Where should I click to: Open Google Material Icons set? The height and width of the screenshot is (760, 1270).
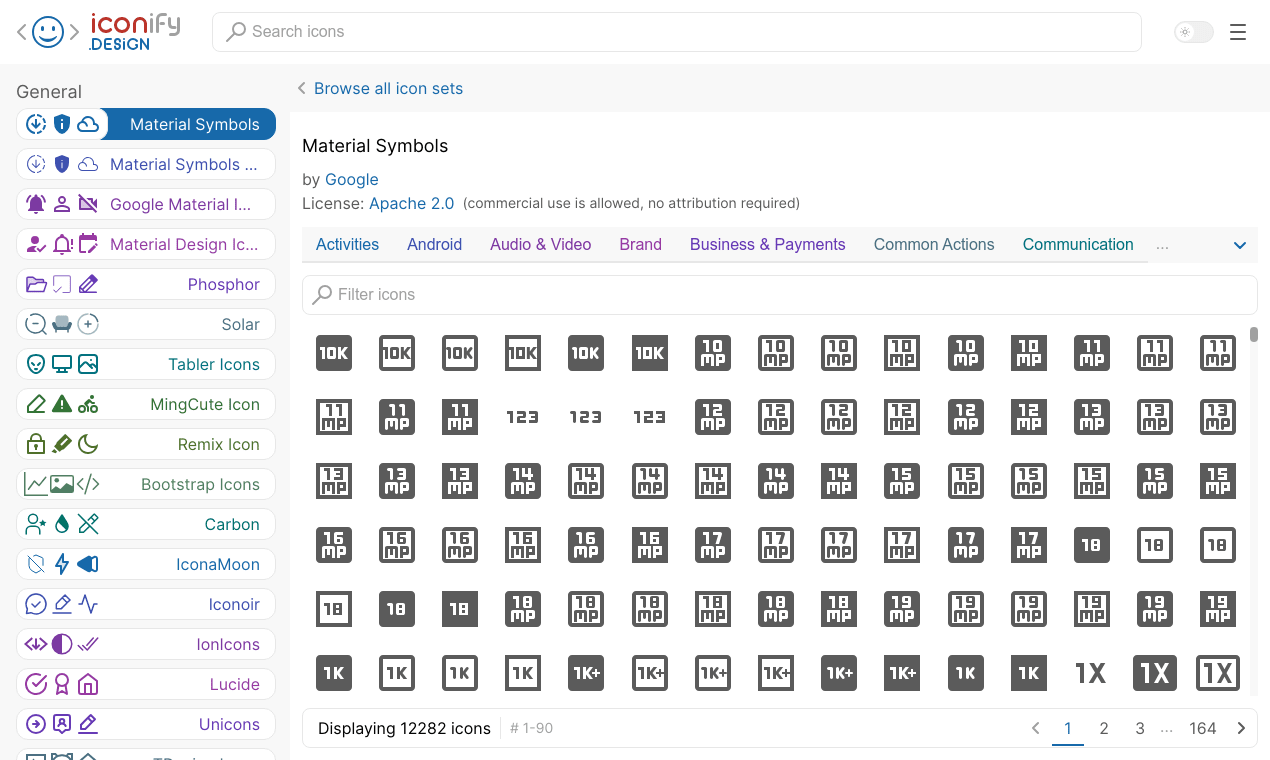click(x=146, y=204)
